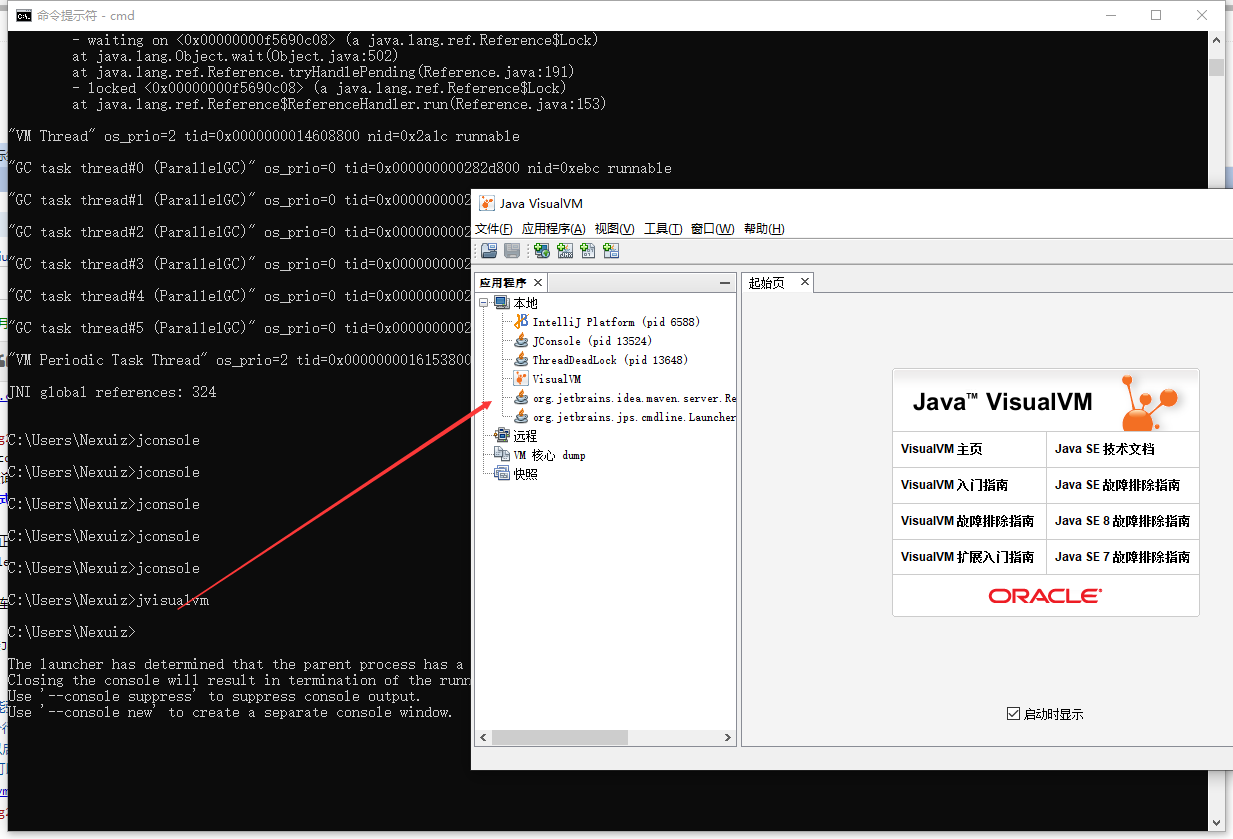Open the 文件(F) menu

coord(494,229)
